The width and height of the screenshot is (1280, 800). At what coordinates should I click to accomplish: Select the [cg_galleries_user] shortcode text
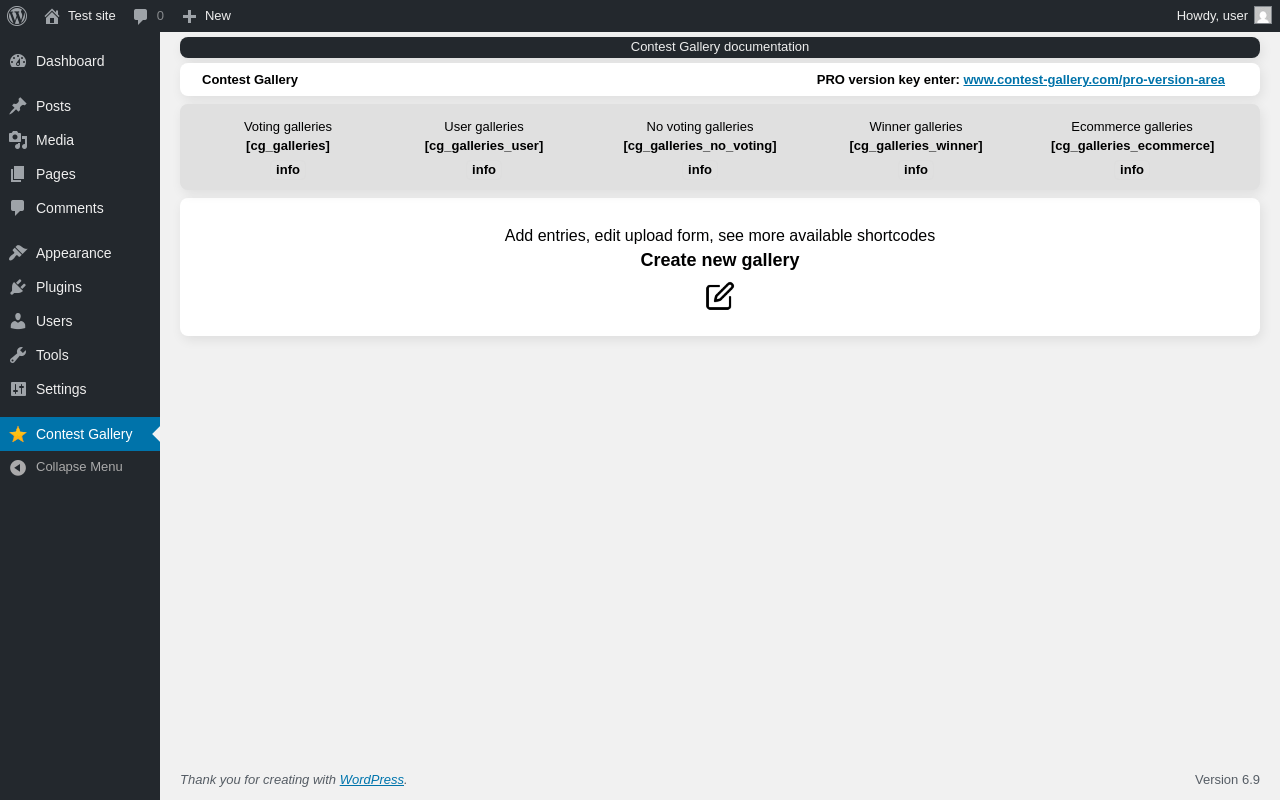[x=484, y=146]
